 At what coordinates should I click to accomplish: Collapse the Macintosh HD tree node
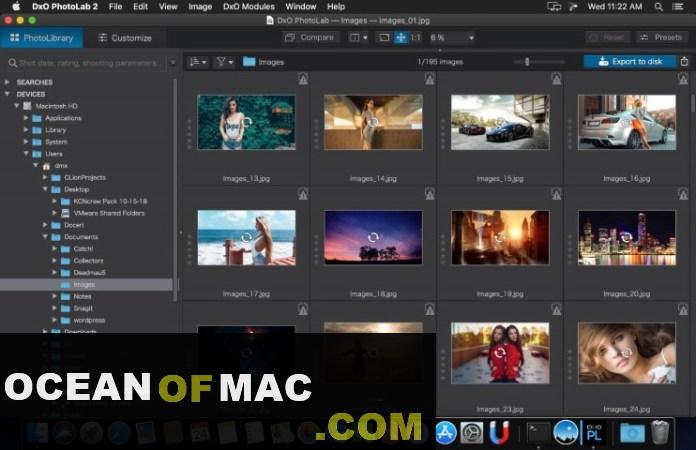click(x=16, y=106)
